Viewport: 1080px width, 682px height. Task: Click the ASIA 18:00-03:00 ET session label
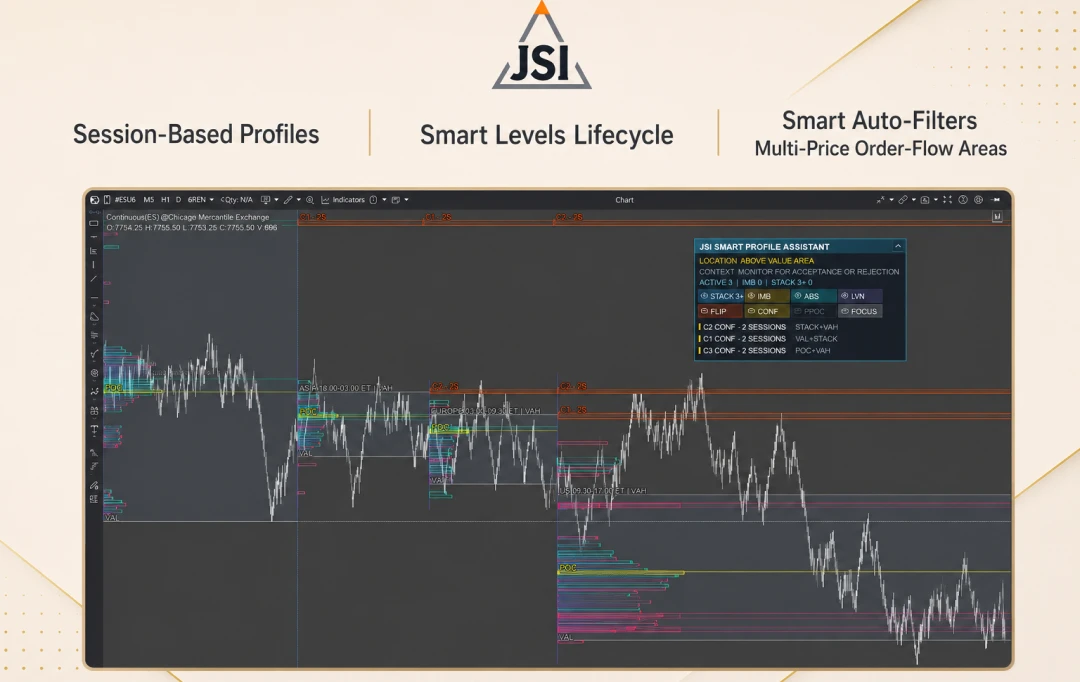pos(346,388)
